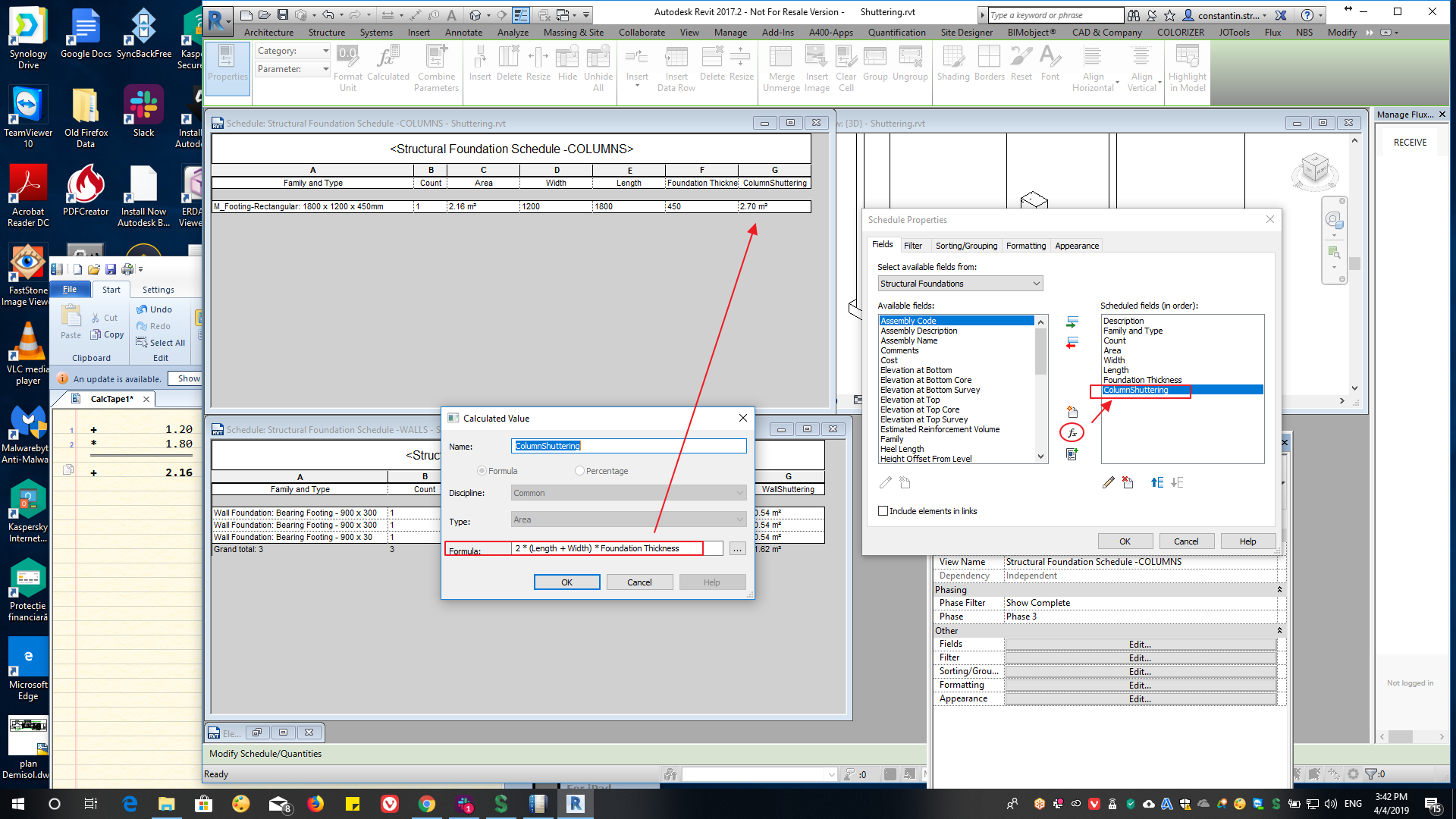
Task: Click Insert Data Row on the ribbon
Action: tap(676, 67)
